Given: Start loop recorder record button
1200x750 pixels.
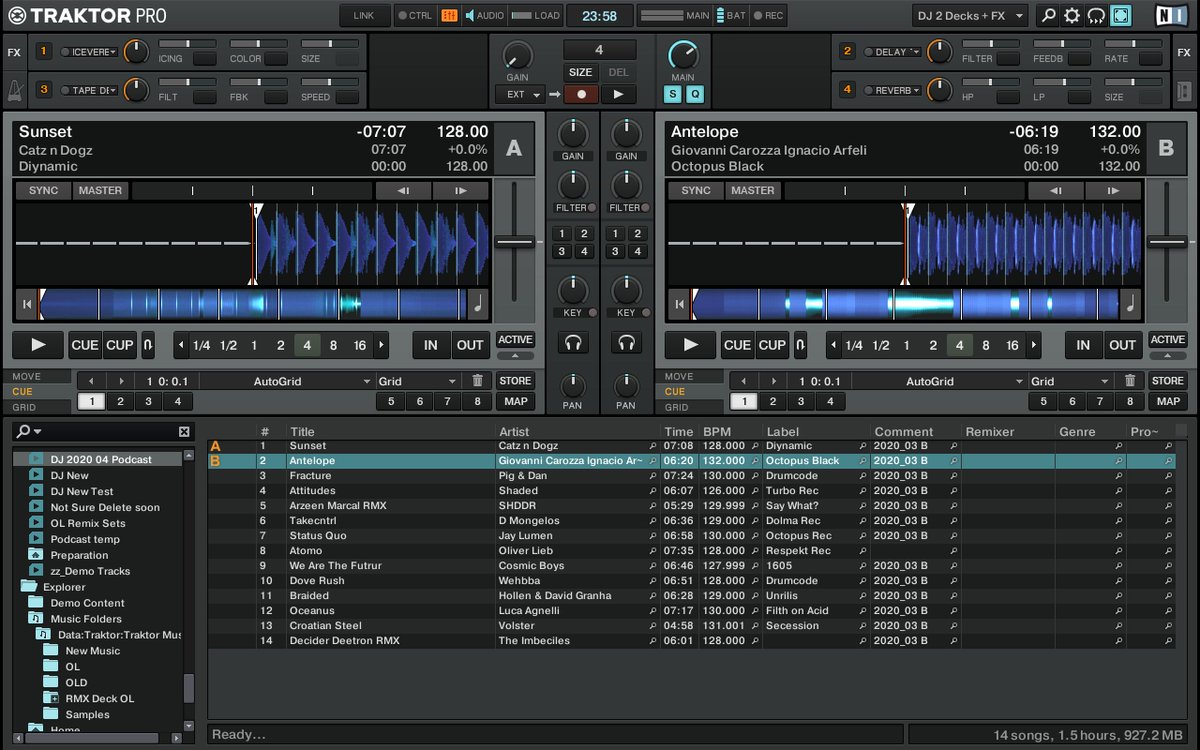Looking at the screenshot, I should pos(581,94).
